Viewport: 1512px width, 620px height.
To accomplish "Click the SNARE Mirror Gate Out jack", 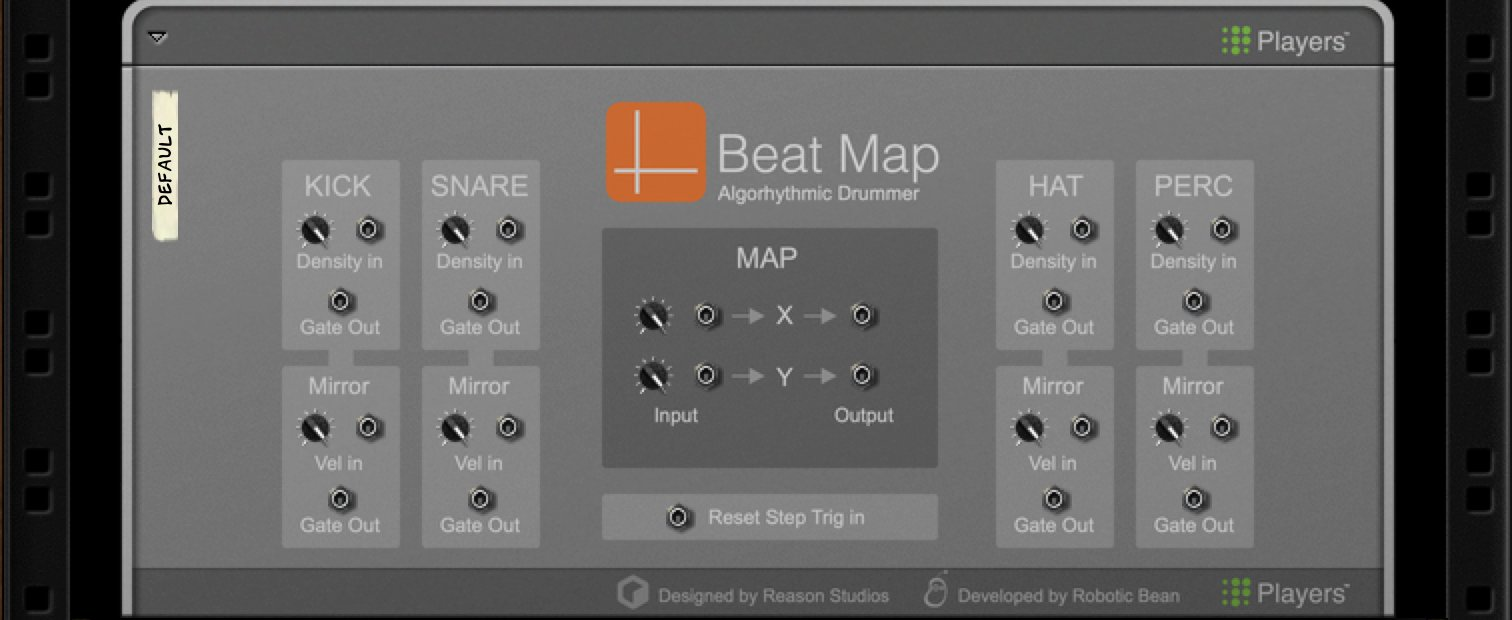I will tap(481, 498).
